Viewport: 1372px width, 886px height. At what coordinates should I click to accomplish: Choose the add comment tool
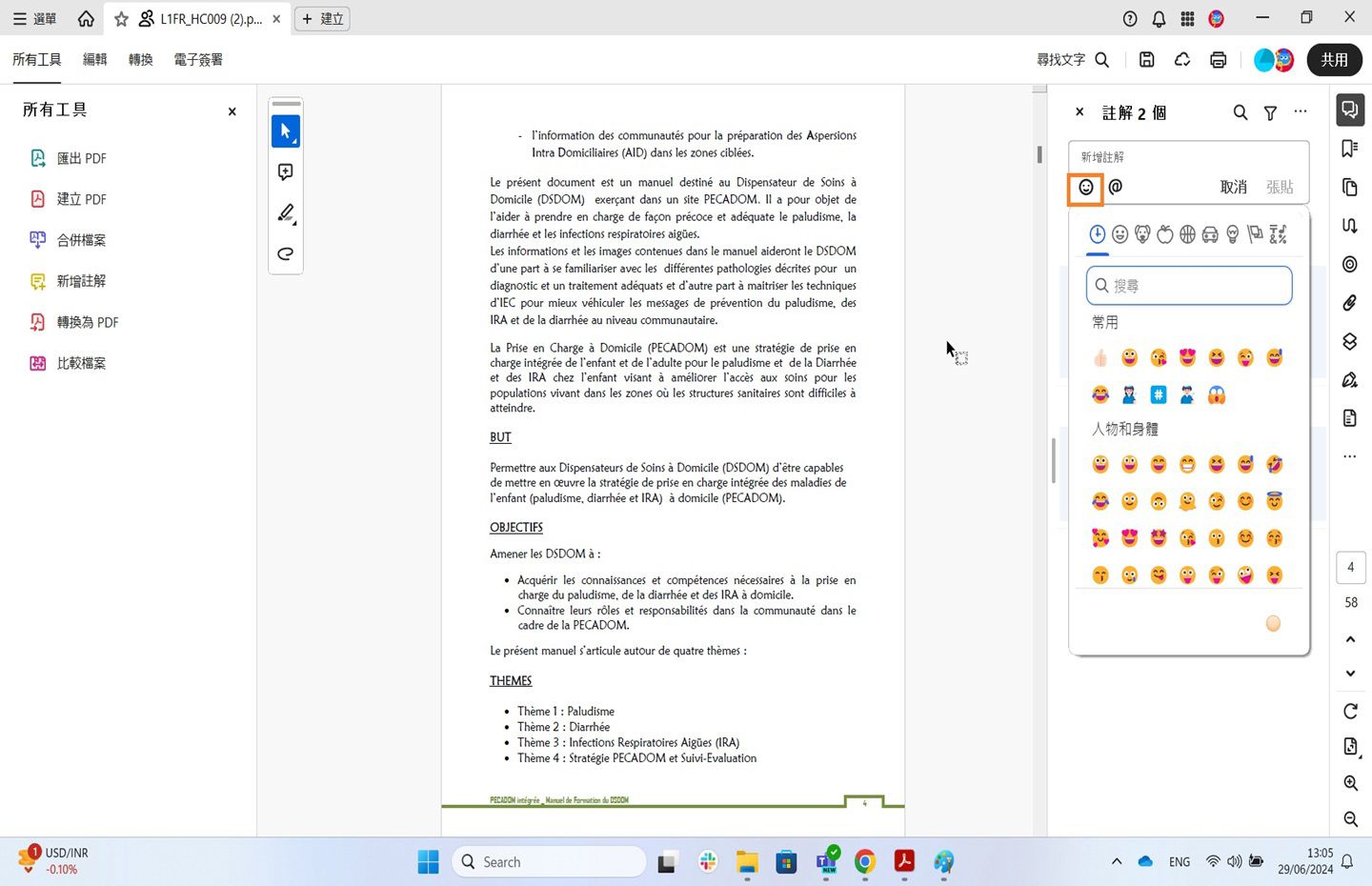click(286, 172)
